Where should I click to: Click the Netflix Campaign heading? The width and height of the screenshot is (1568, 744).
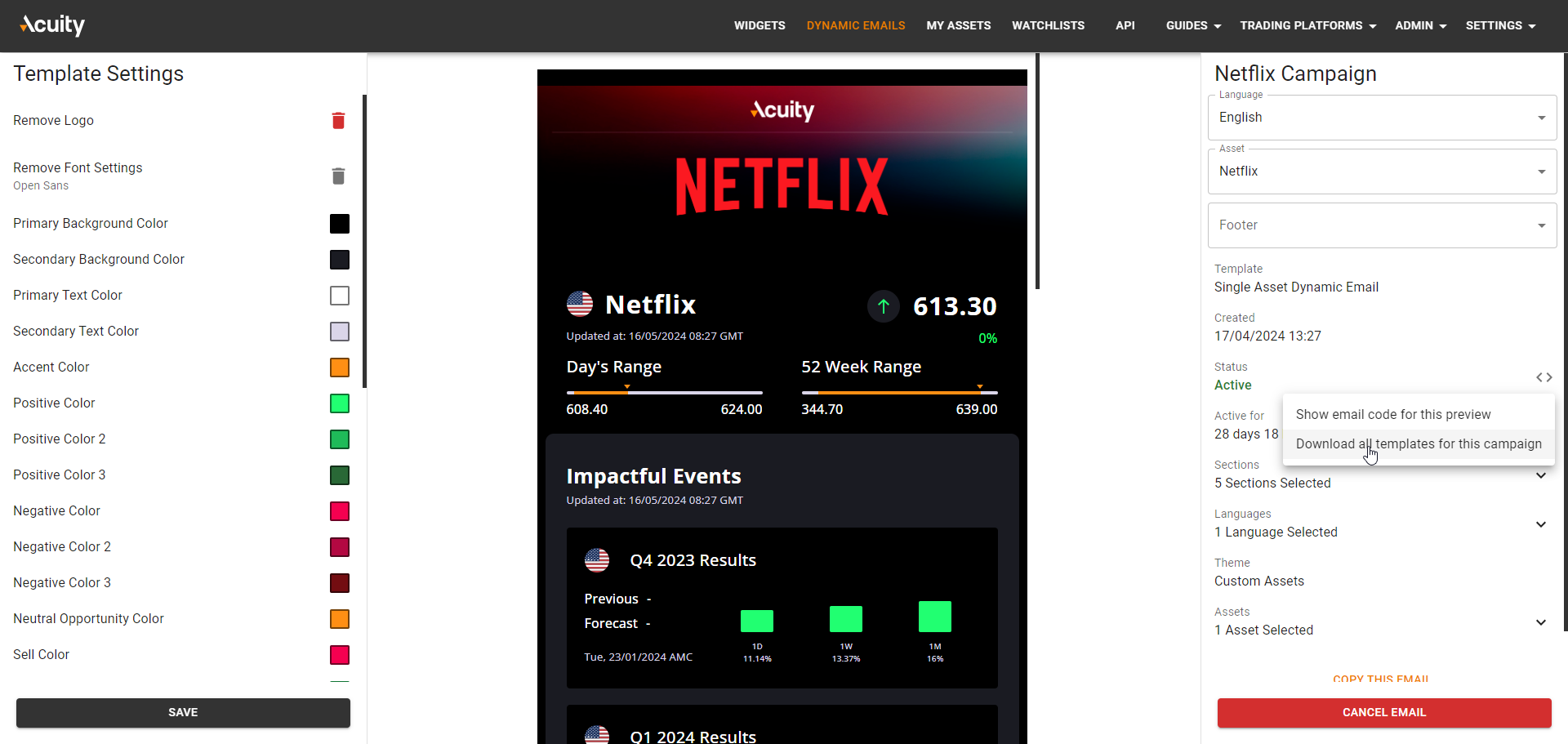point(1295,74)
